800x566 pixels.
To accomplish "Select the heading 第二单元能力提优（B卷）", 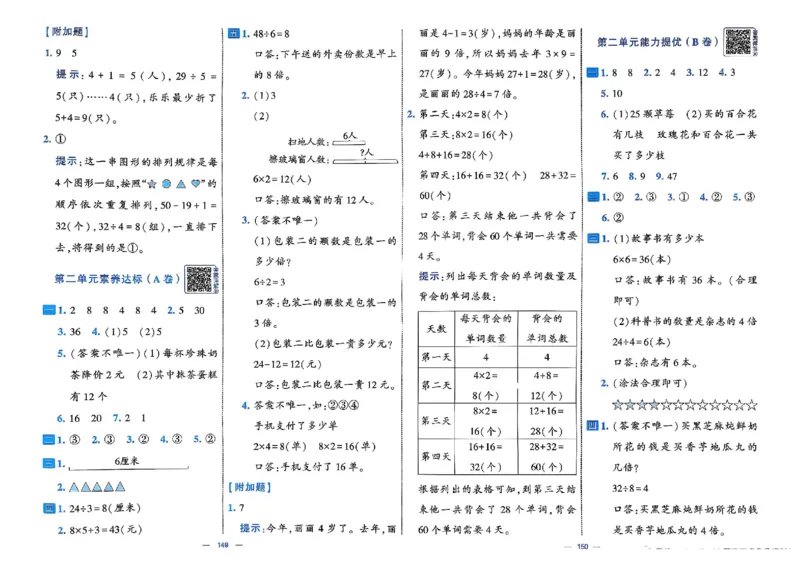I will (658, 42).
